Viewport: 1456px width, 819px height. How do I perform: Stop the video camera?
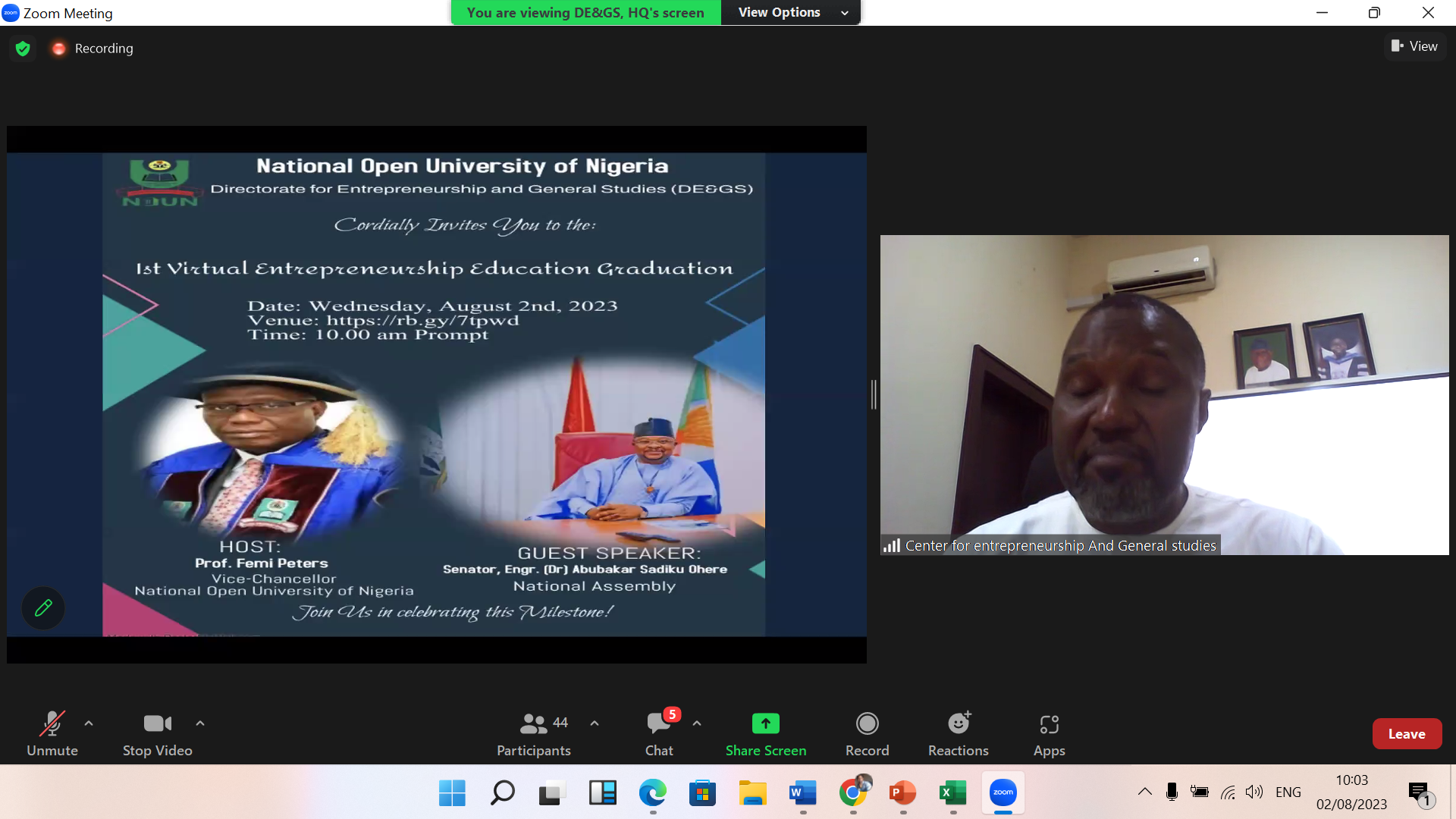(158, 733)
